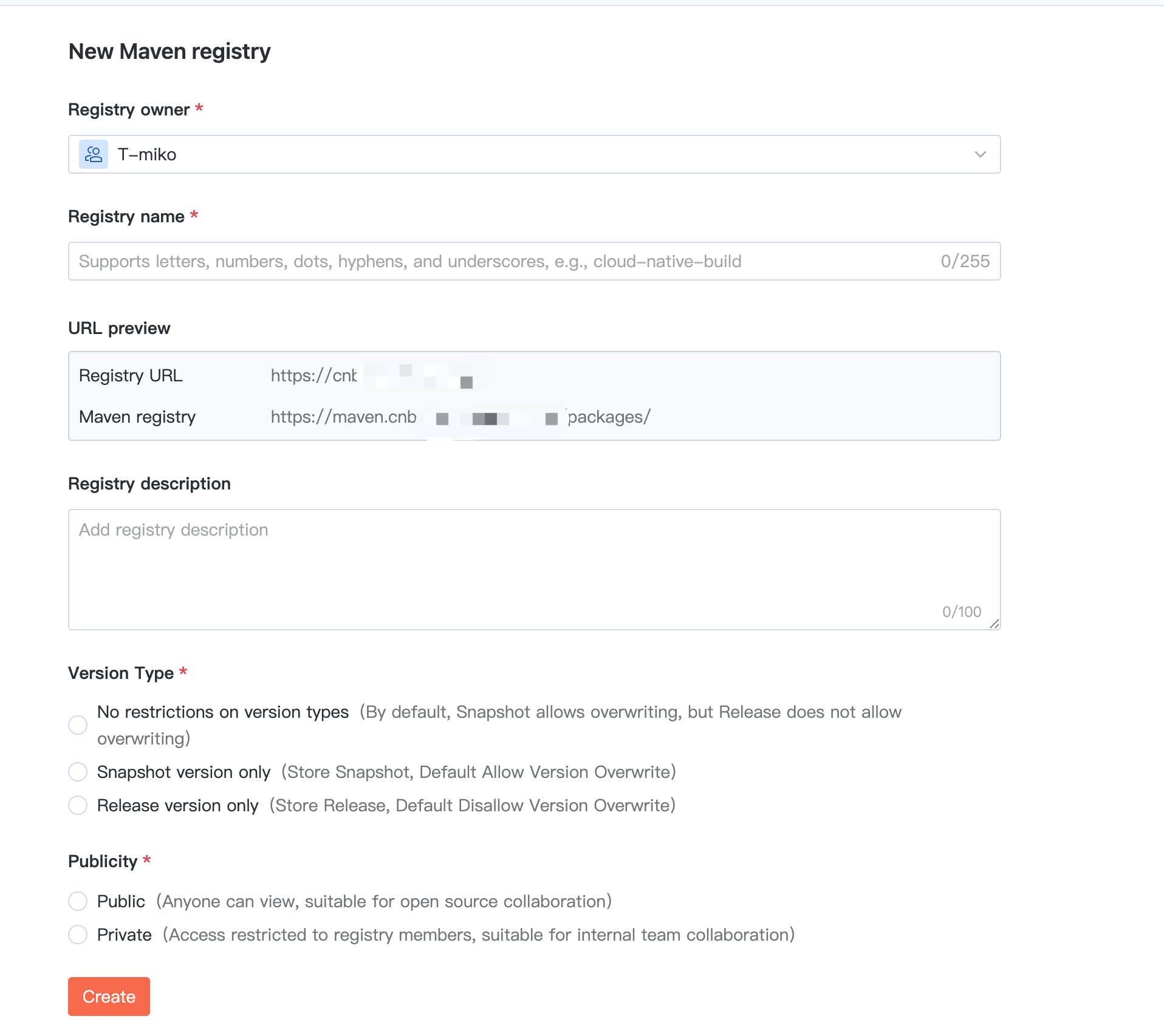
Task: Click the New Maven registry heading
Action: (x=169, y=52)
